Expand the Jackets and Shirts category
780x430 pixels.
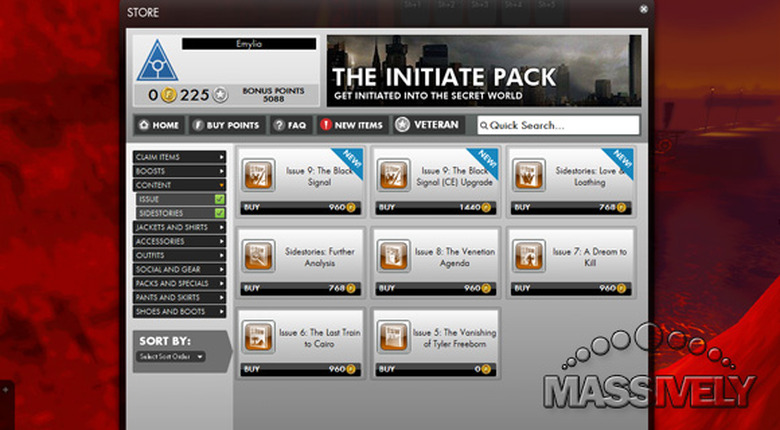click(x=180, y=228)
